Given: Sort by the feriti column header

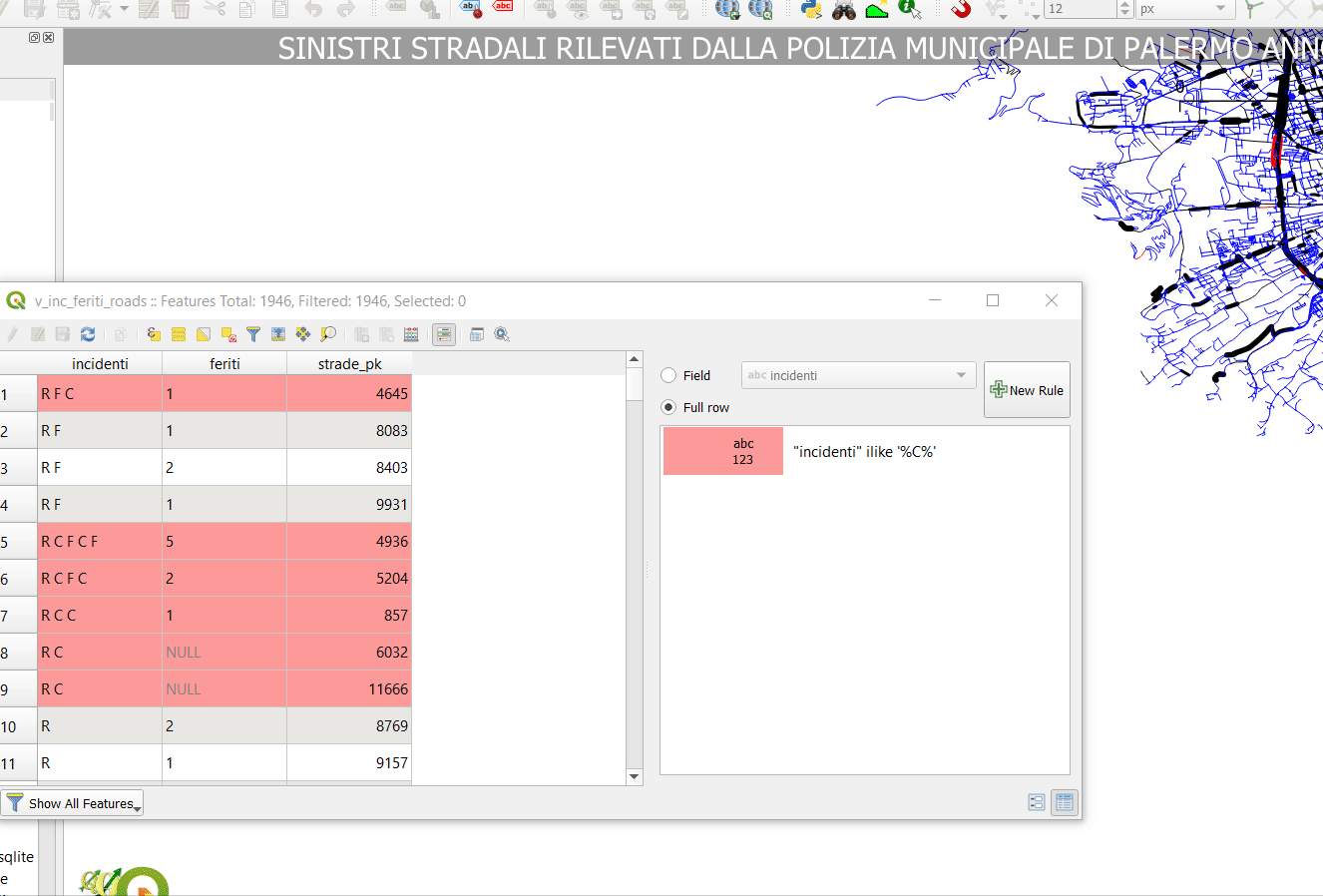Looking at the screenshot, I should tap(224, 363).
